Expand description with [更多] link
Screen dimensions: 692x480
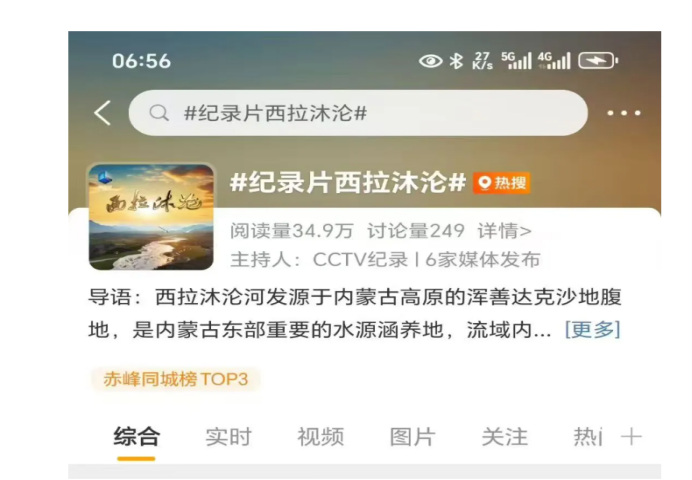(593, 329)
